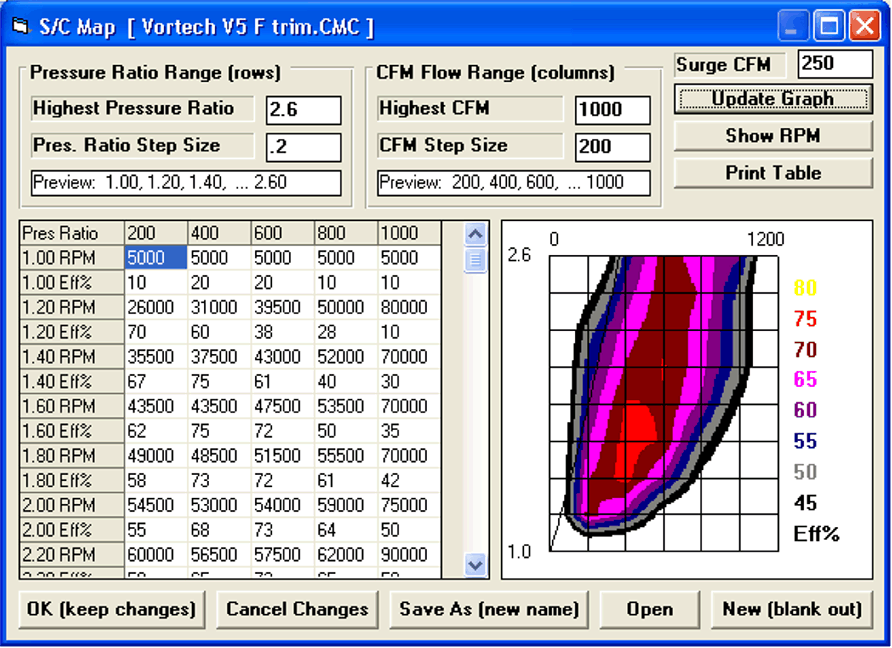The image size is (892, 648).
Task: Click the gray 50 efficiency legend label
Action: [x=806, y=472]
